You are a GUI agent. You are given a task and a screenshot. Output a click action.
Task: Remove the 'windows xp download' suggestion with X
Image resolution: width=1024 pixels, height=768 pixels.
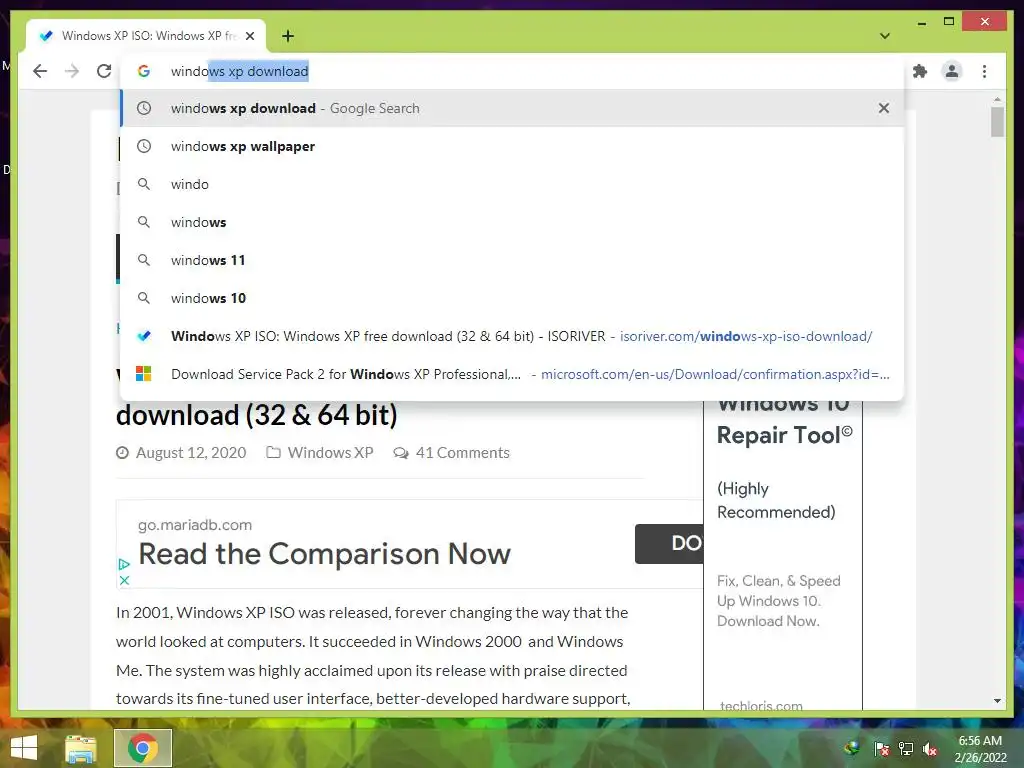(x=884, y=108)
